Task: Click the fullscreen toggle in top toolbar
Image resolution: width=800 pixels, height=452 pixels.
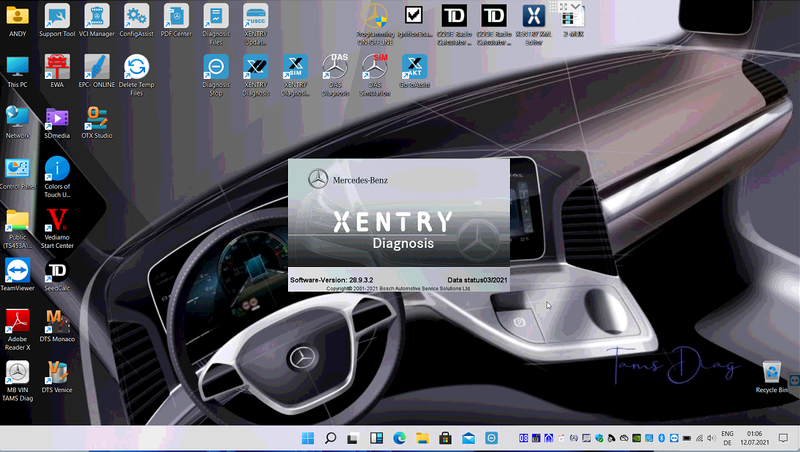Action: 563,7
